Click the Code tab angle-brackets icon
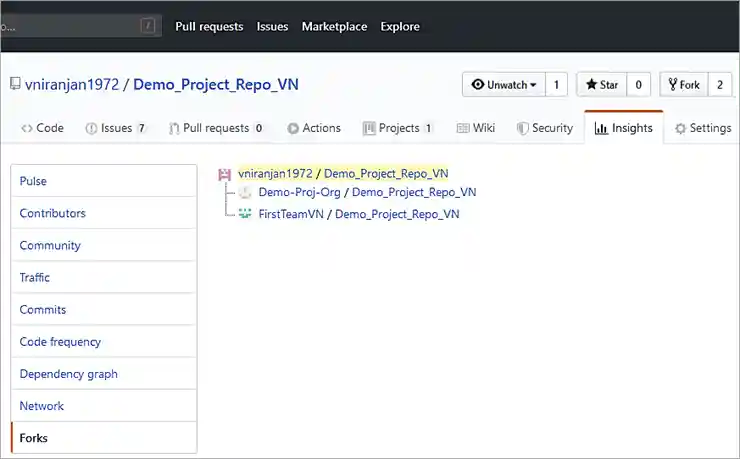 27,128
